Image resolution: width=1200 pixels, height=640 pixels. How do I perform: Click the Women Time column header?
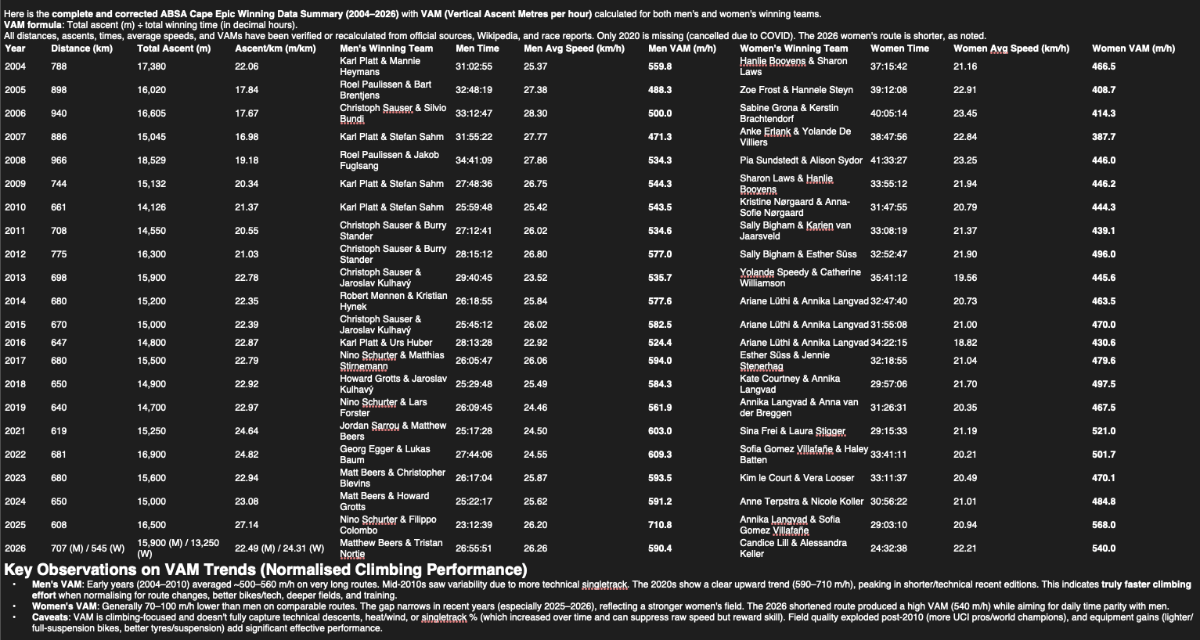(899, 48)
